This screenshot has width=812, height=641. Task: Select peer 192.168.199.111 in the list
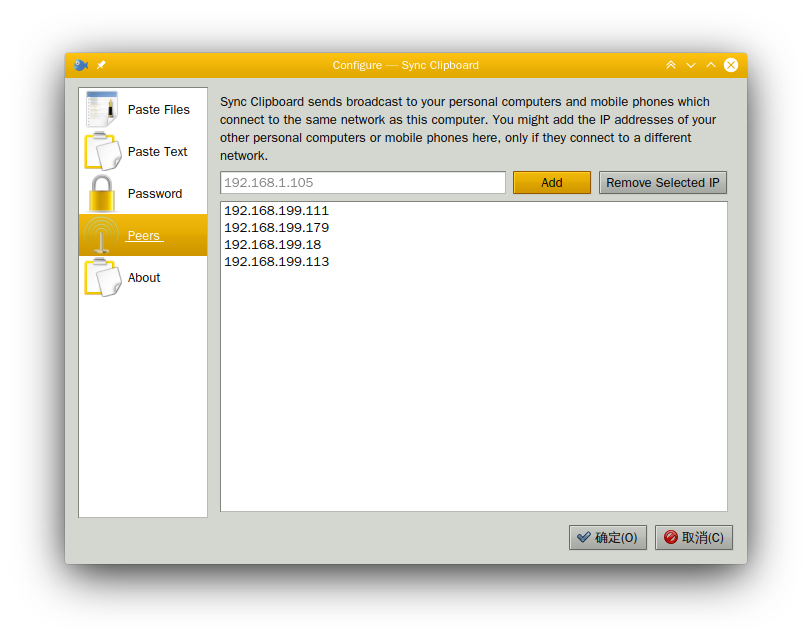click(x=276, y=211)
